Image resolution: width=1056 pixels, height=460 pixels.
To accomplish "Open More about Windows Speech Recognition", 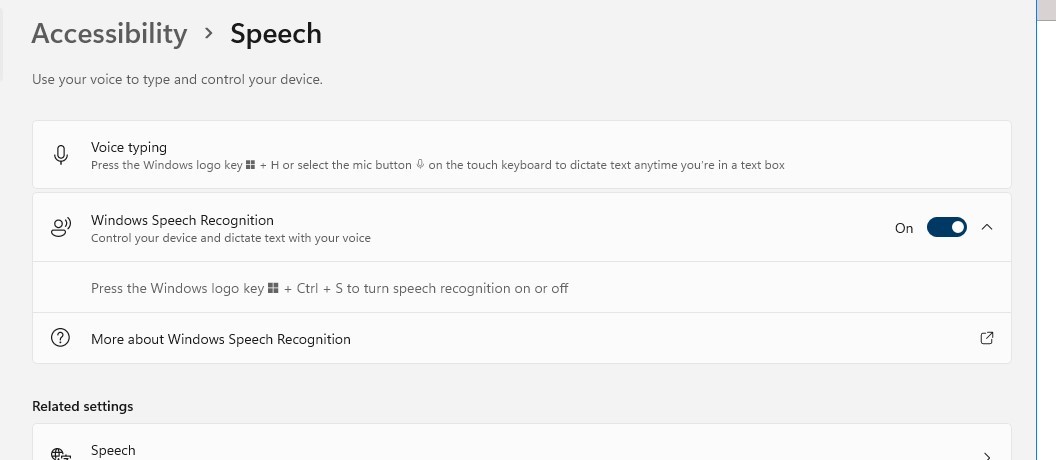I will click(221, 339).
